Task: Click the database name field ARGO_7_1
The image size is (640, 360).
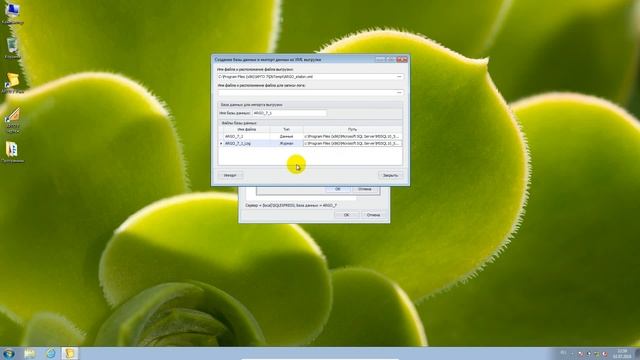Action: [x=289, y=113]
